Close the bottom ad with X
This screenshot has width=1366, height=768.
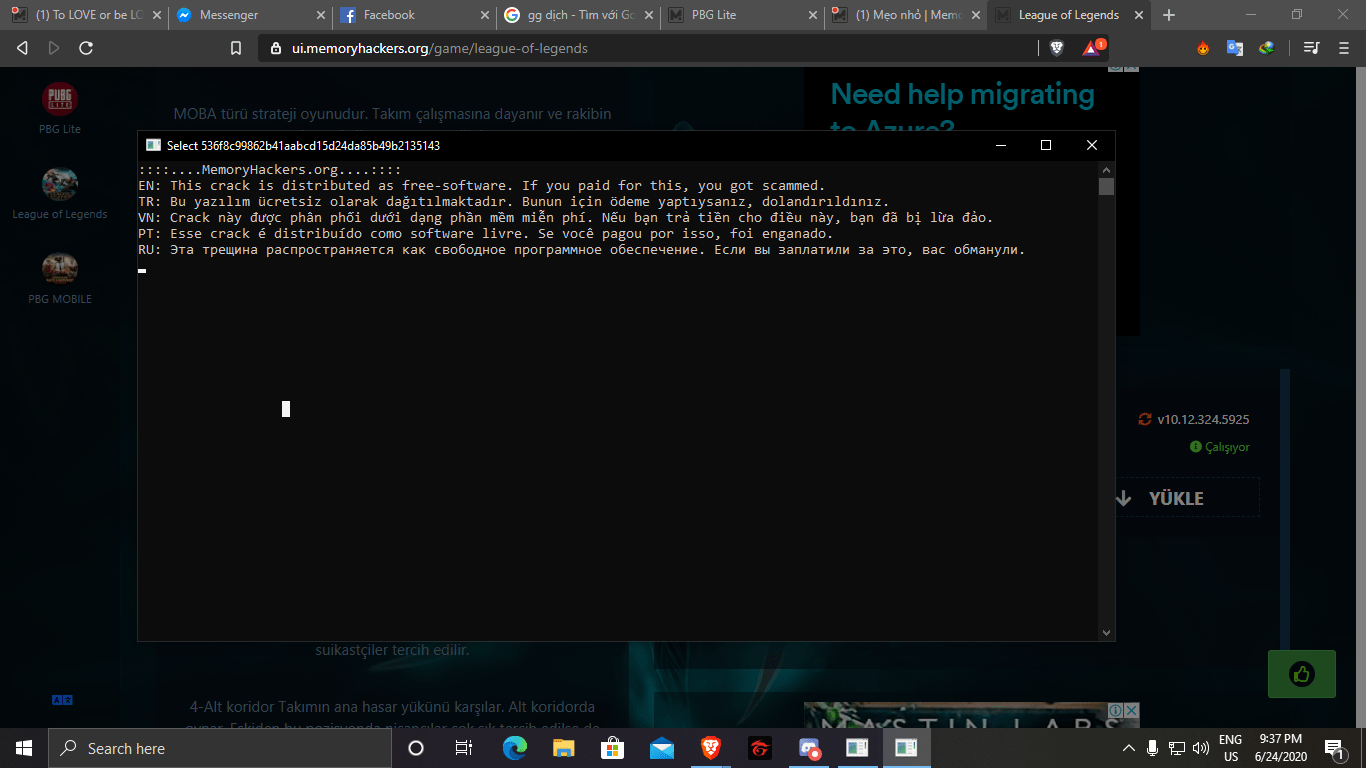[1132, 710]
